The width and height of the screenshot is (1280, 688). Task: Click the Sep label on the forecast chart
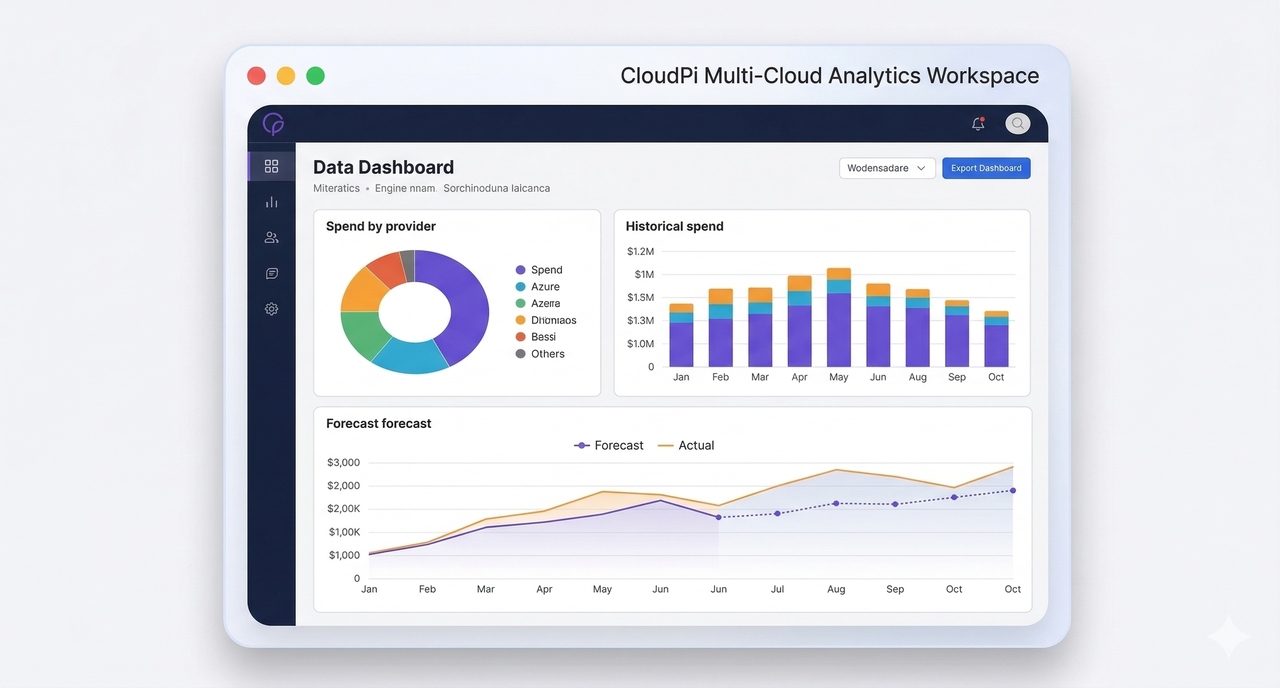[895, 589]
